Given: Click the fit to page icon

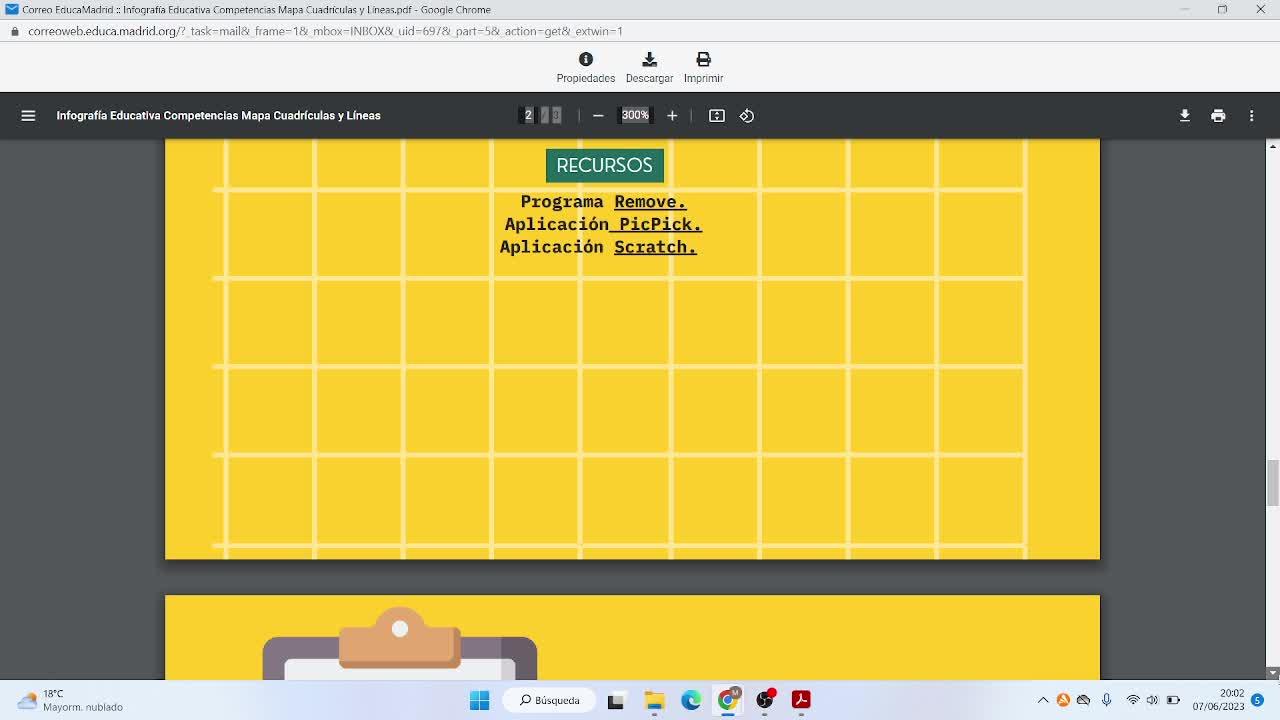Looking at the screenshot, I should (x=717, y=116).
